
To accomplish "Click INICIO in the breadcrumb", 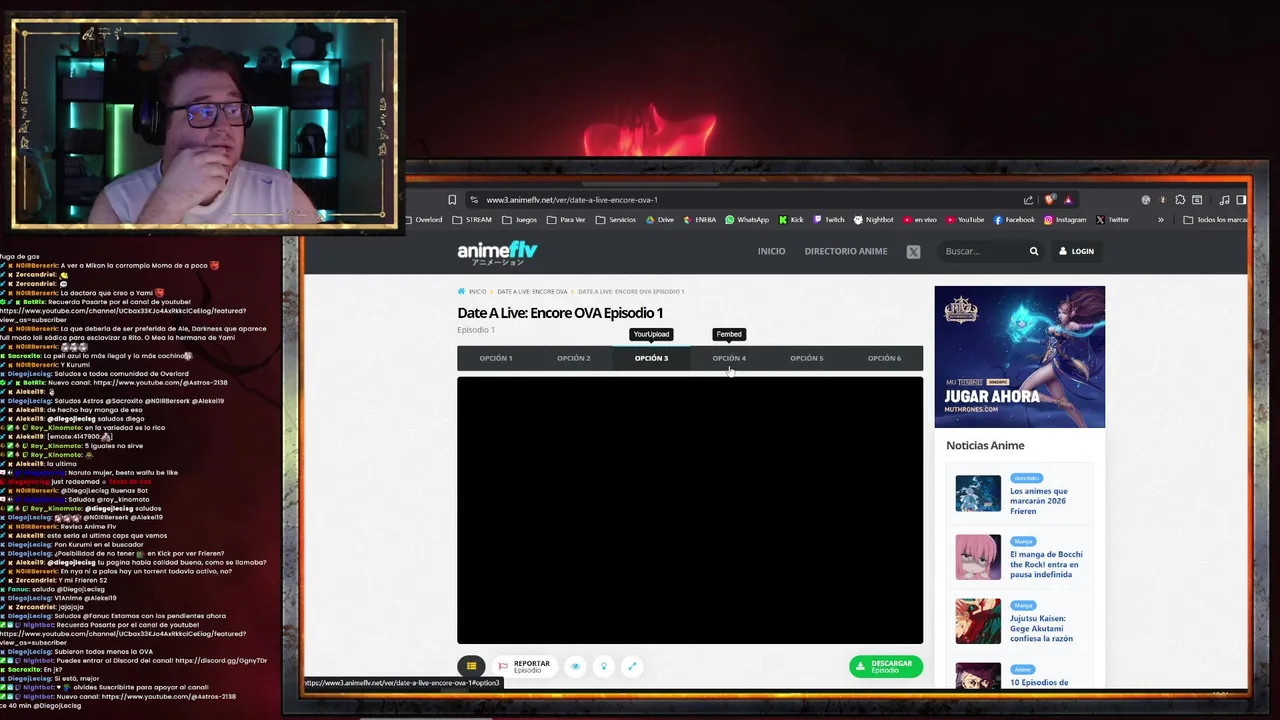I will [478, 292].
